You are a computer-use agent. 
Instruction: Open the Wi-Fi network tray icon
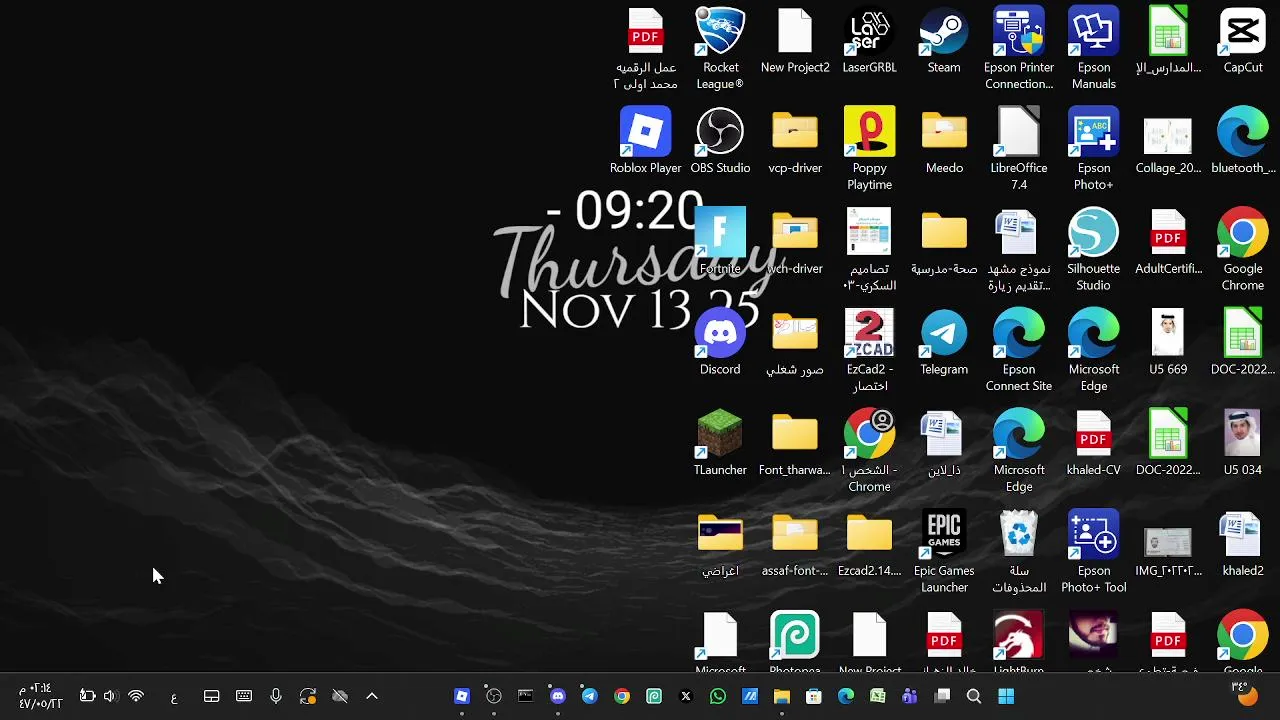[136, 696]
